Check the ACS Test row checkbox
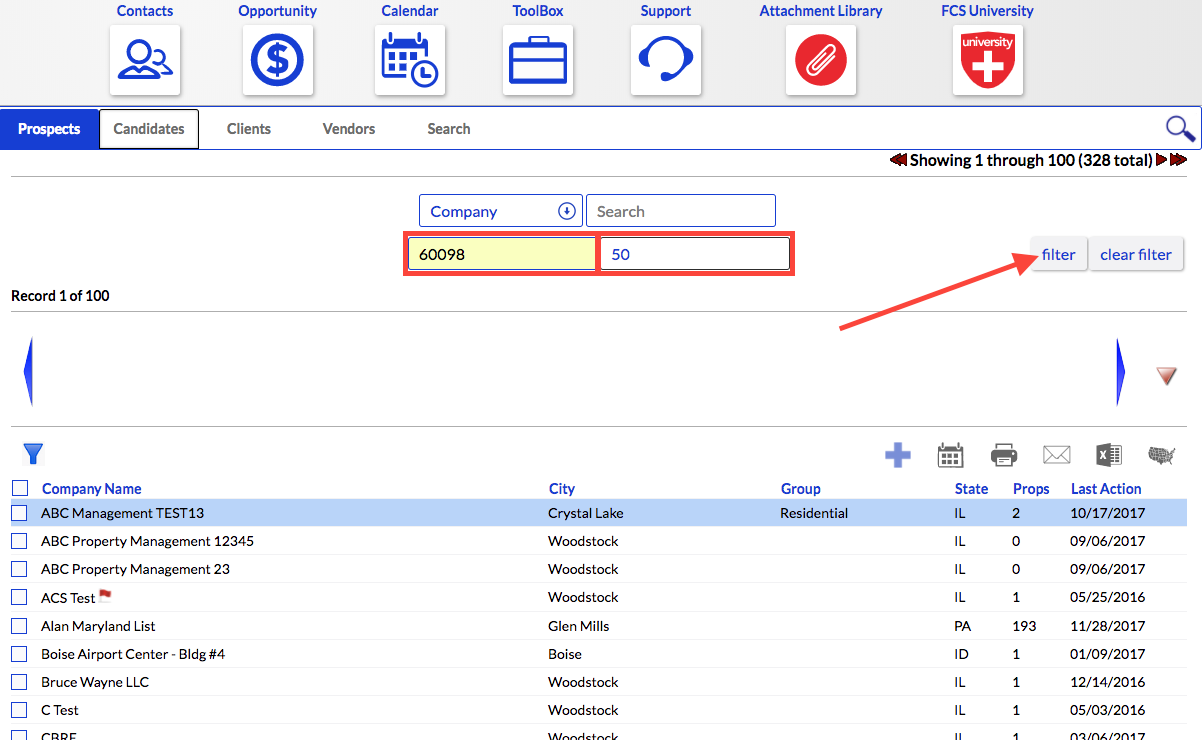 pyautogui.click(x=20, y=597)
